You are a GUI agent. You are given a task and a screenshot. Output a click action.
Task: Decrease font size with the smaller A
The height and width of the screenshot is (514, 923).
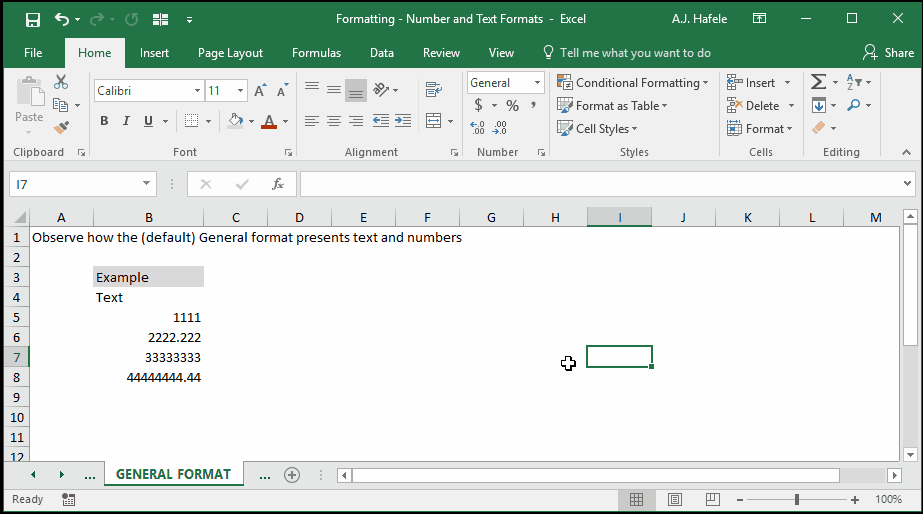283,91
